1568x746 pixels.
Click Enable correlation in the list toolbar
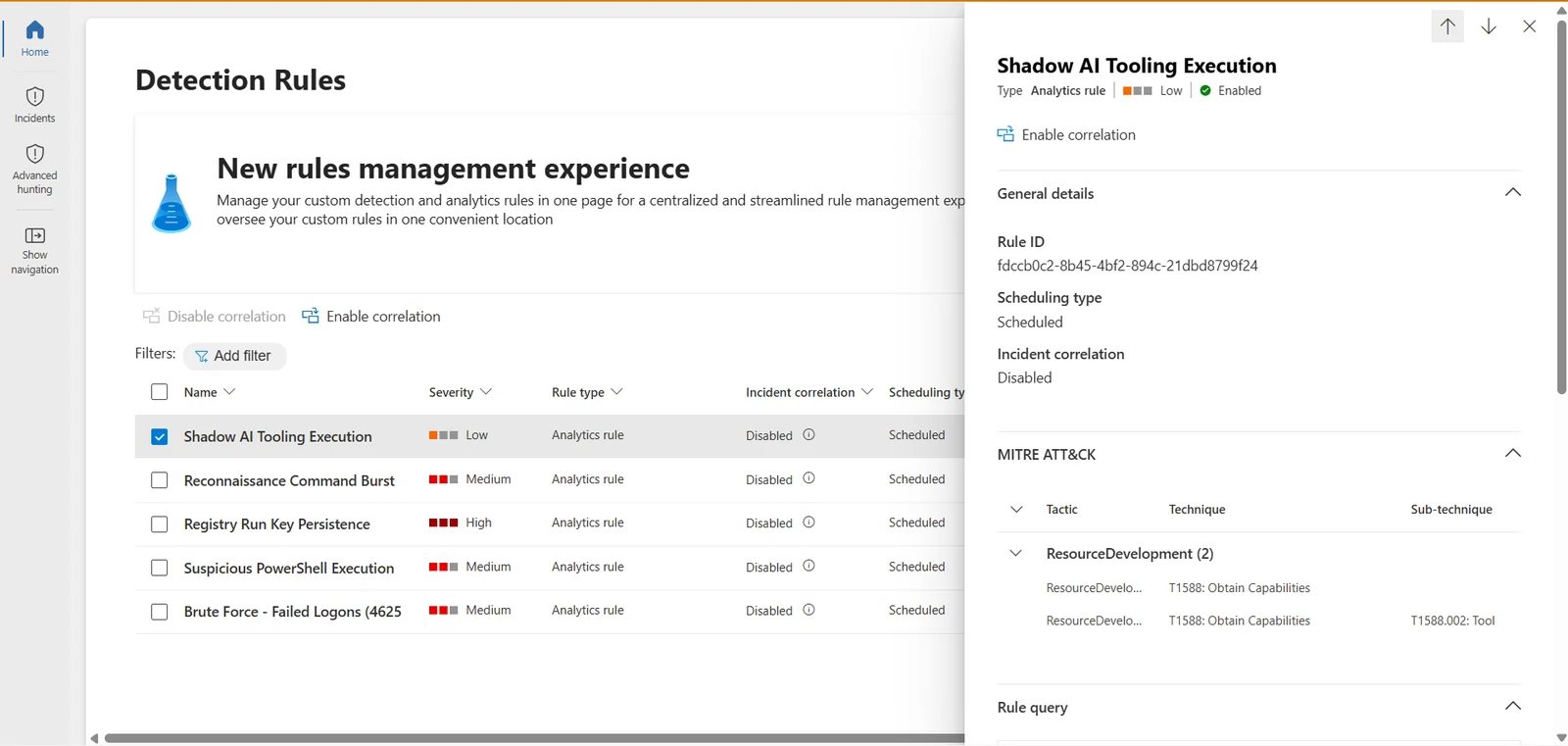click(371, 317)
